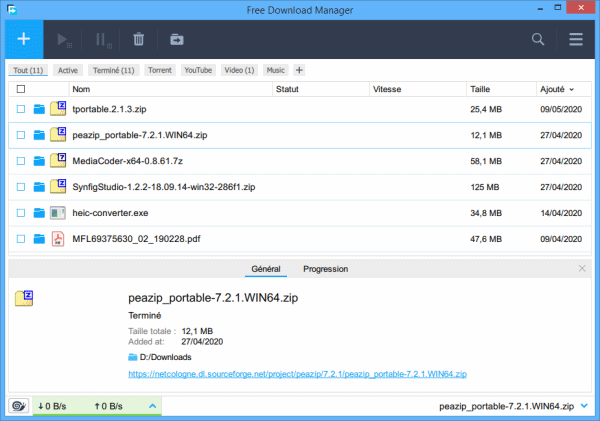Screen dimensions: 600x421
Task: Select the Active filter tab
Action: 68,70
